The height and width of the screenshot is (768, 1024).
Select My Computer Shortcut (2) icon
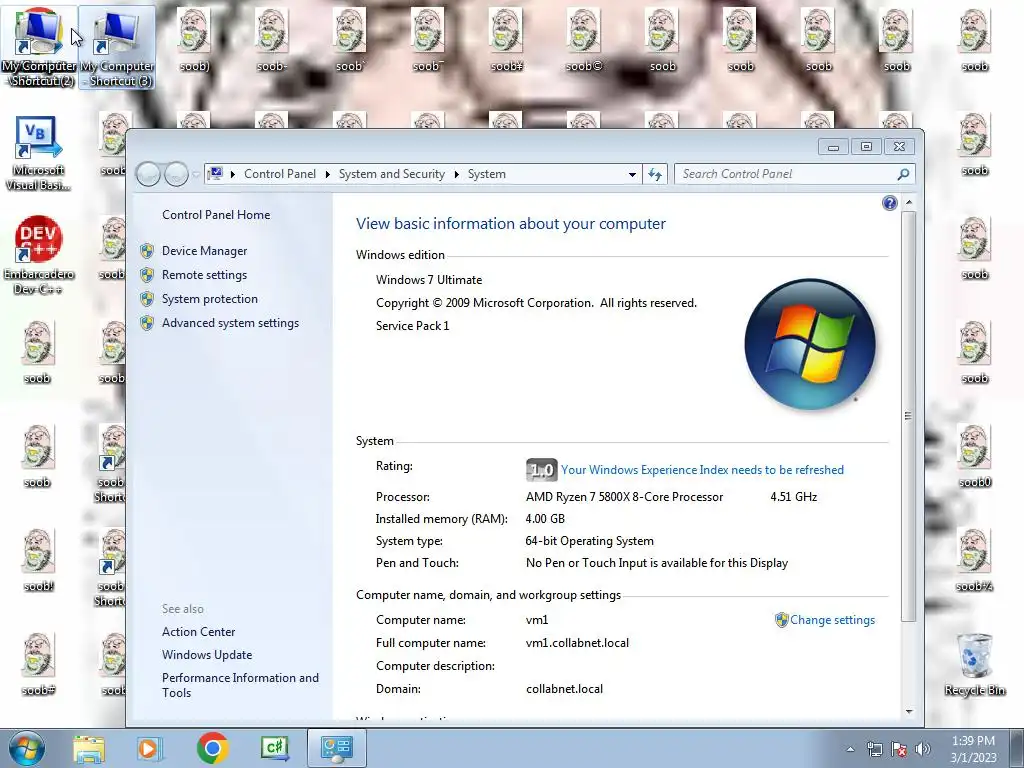(39, 47)
